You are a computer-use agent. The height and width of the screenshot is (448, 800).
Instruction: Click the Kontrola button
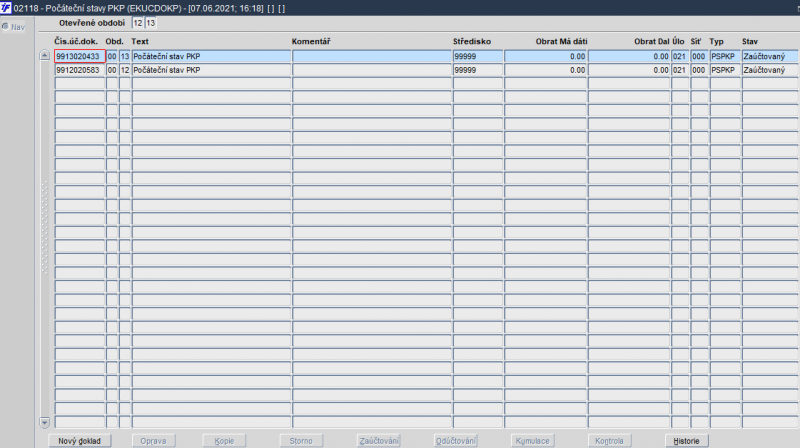click(x=609, y=441)
